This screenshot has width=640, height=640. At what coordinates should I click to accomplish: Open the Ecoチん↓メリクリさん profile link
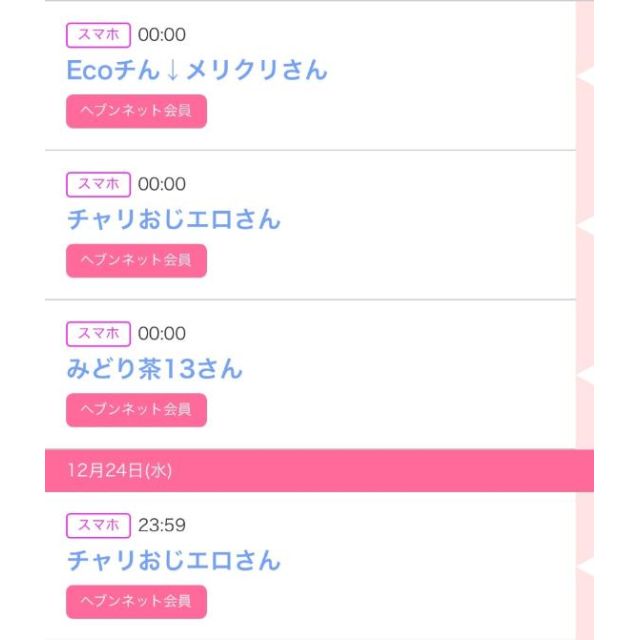point(197,70)
